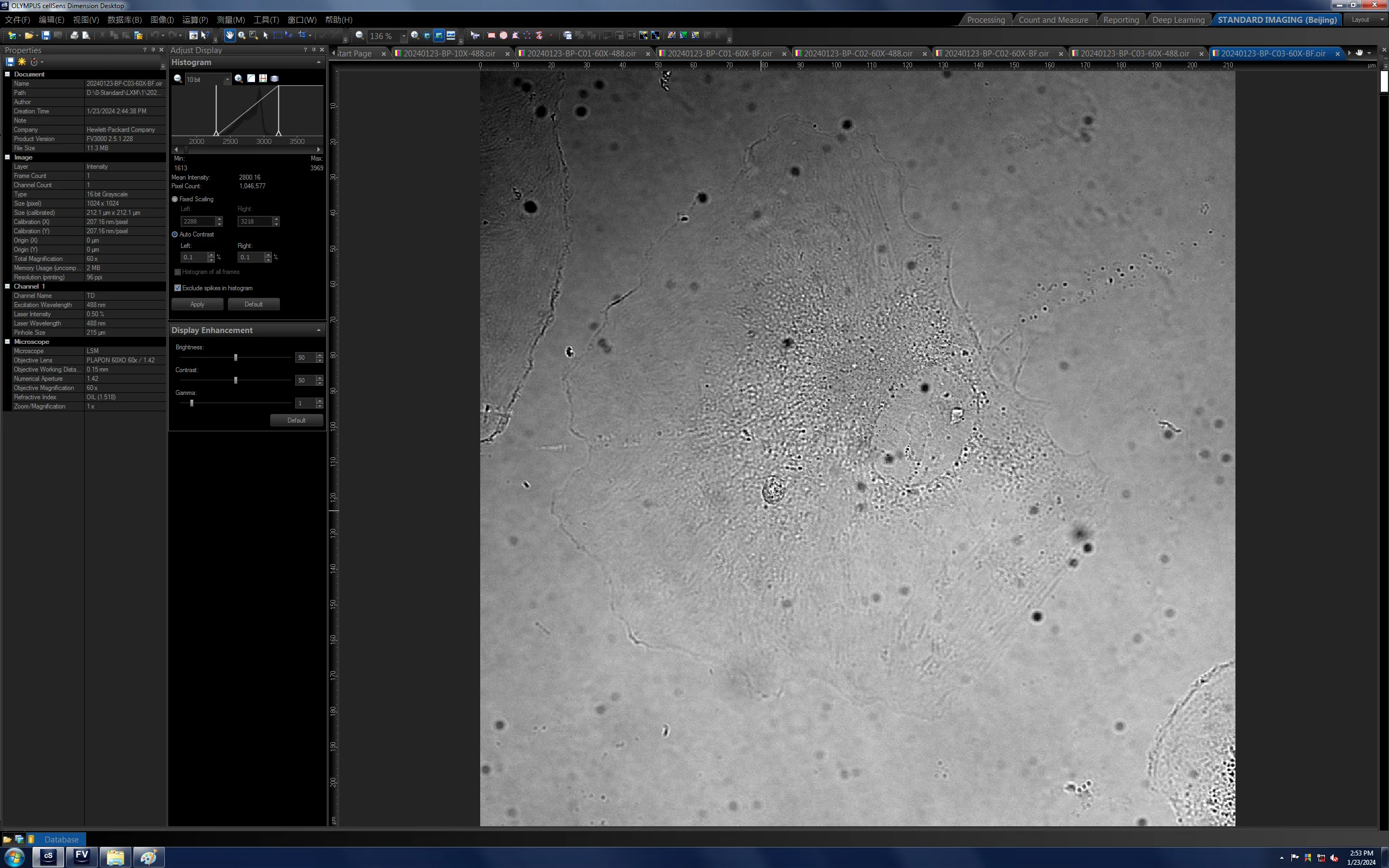
Task: Select the Pan hand tool
Action: click(x=230, y=36)
